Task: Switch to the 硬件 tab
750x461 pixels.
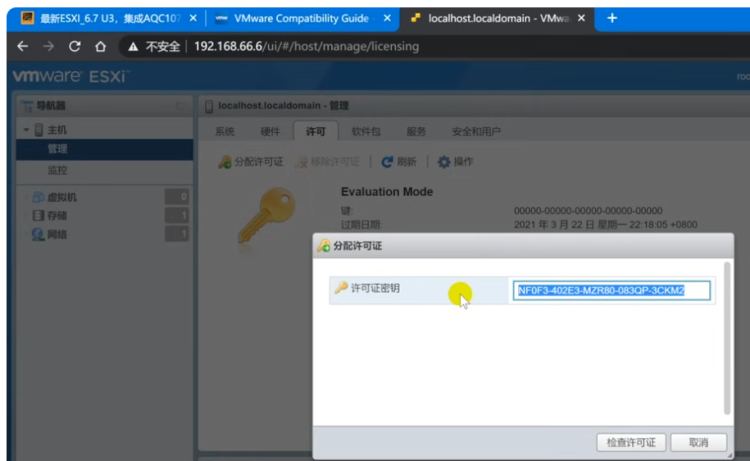Action: coord(270,132)
